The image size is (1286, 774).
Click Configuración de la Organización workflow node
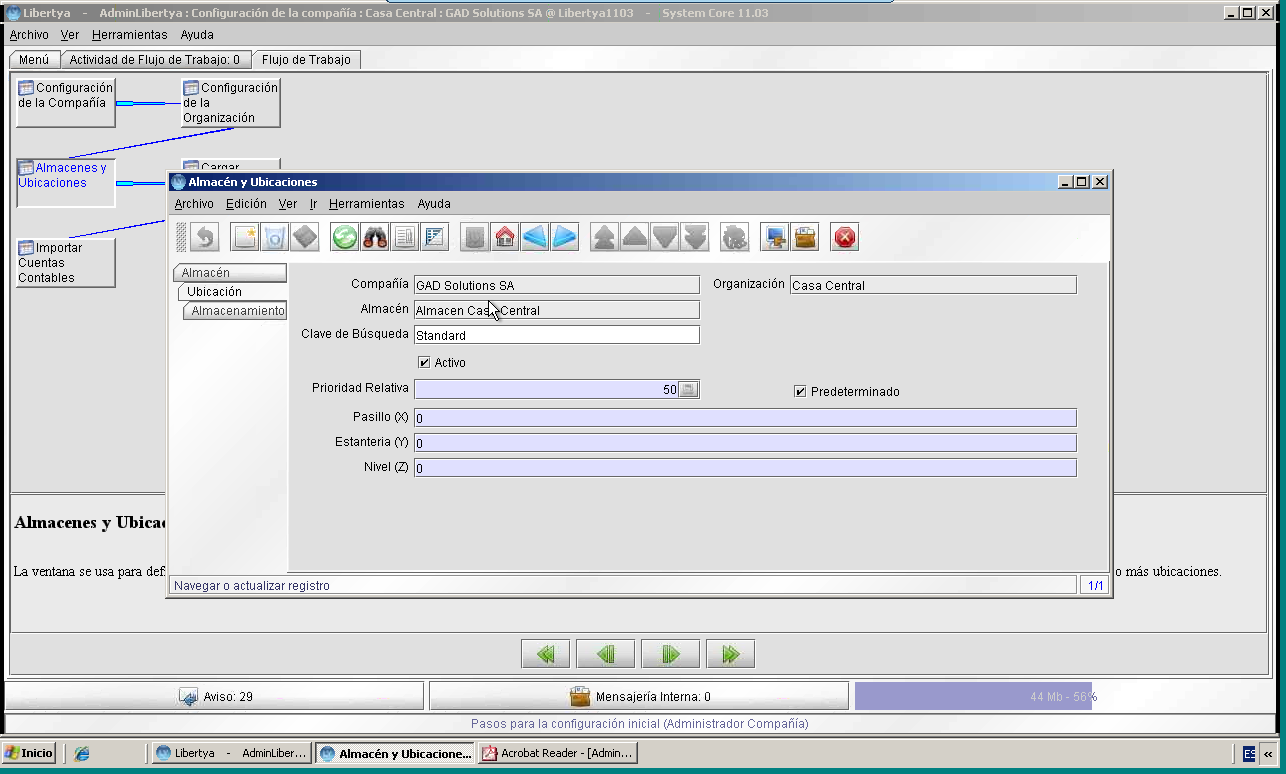[231, 102]
